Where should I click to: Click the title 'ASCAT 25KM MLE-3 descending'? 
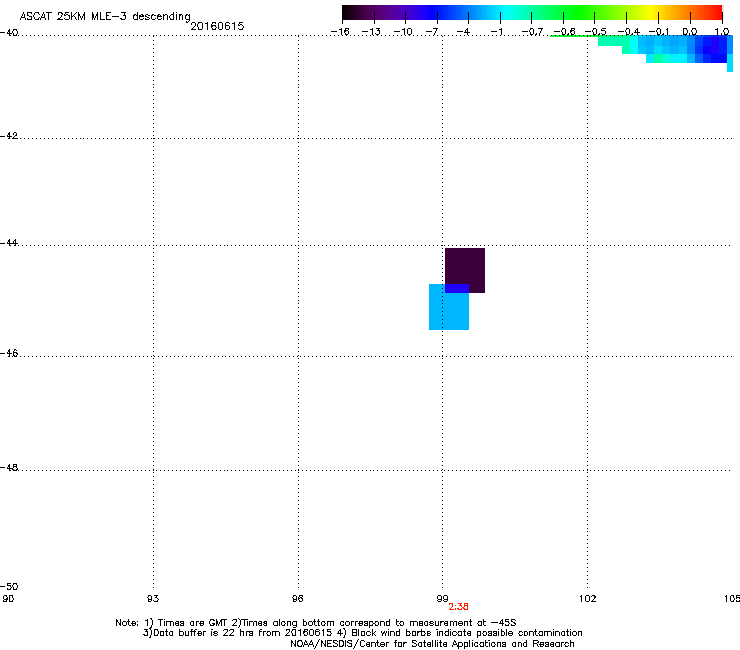pos(105,17)
